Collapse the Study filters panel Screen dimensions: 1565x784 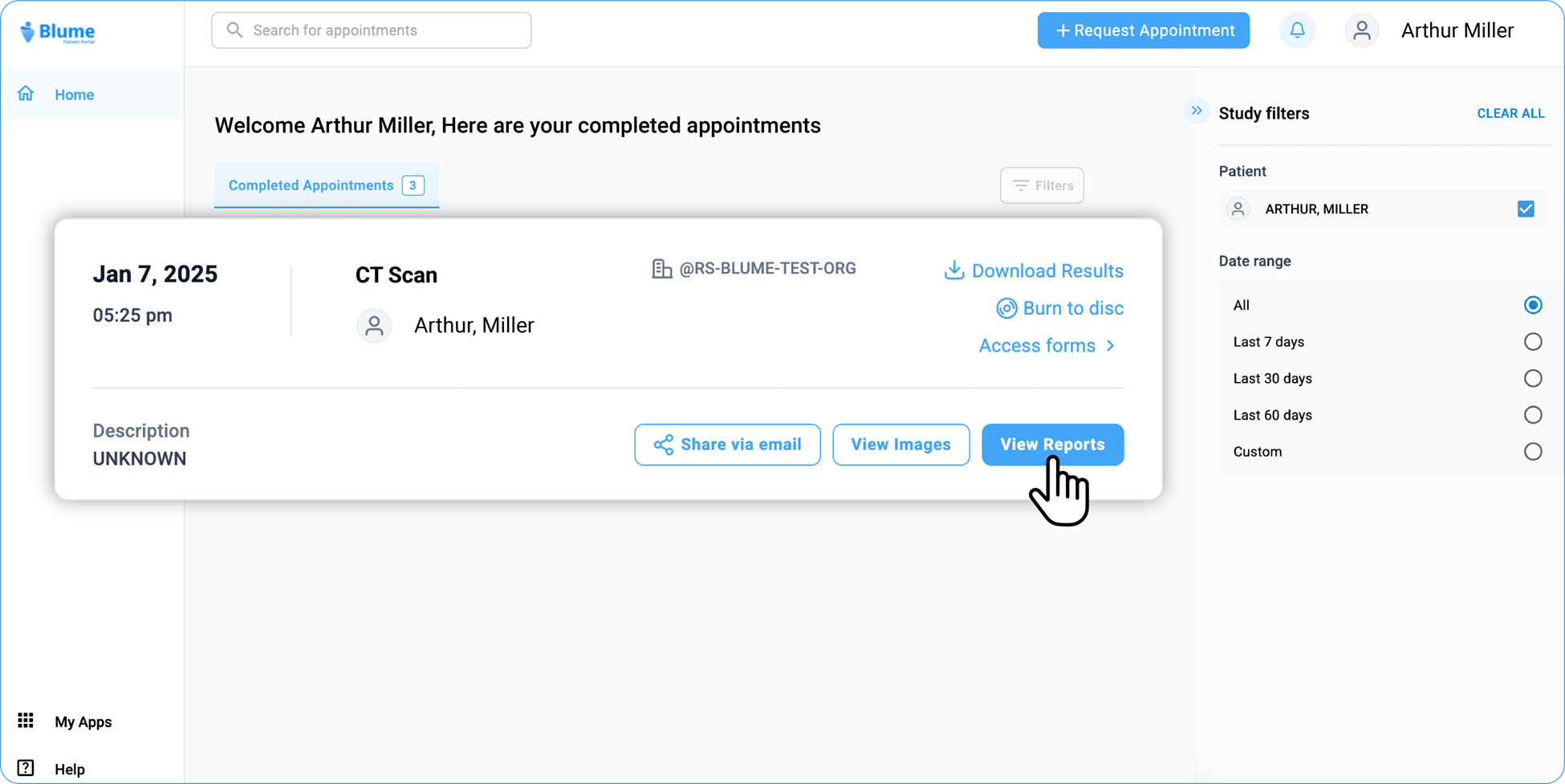click(x=1196, y=111)
